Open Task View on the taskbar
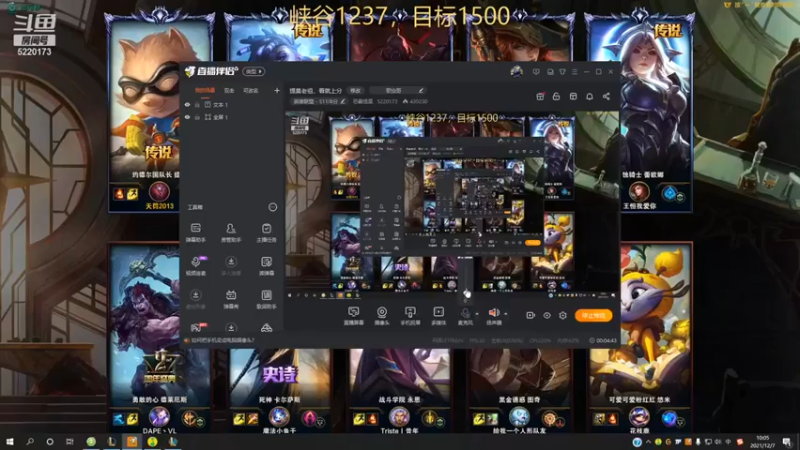This screenshot has height=450, width=800. pos(69,441)
